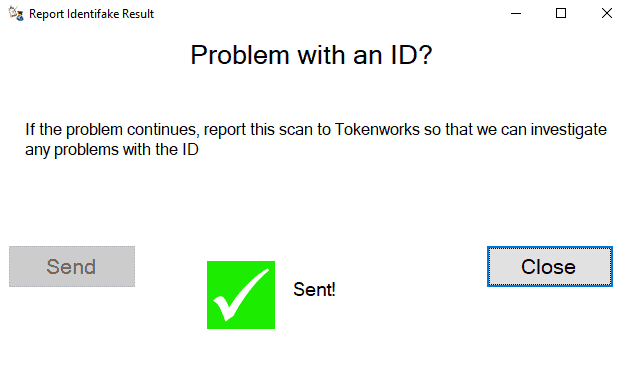Screen dimensions: 630x383
Task: Close the window using the title bar X
Action: click(x=607, y=14)
